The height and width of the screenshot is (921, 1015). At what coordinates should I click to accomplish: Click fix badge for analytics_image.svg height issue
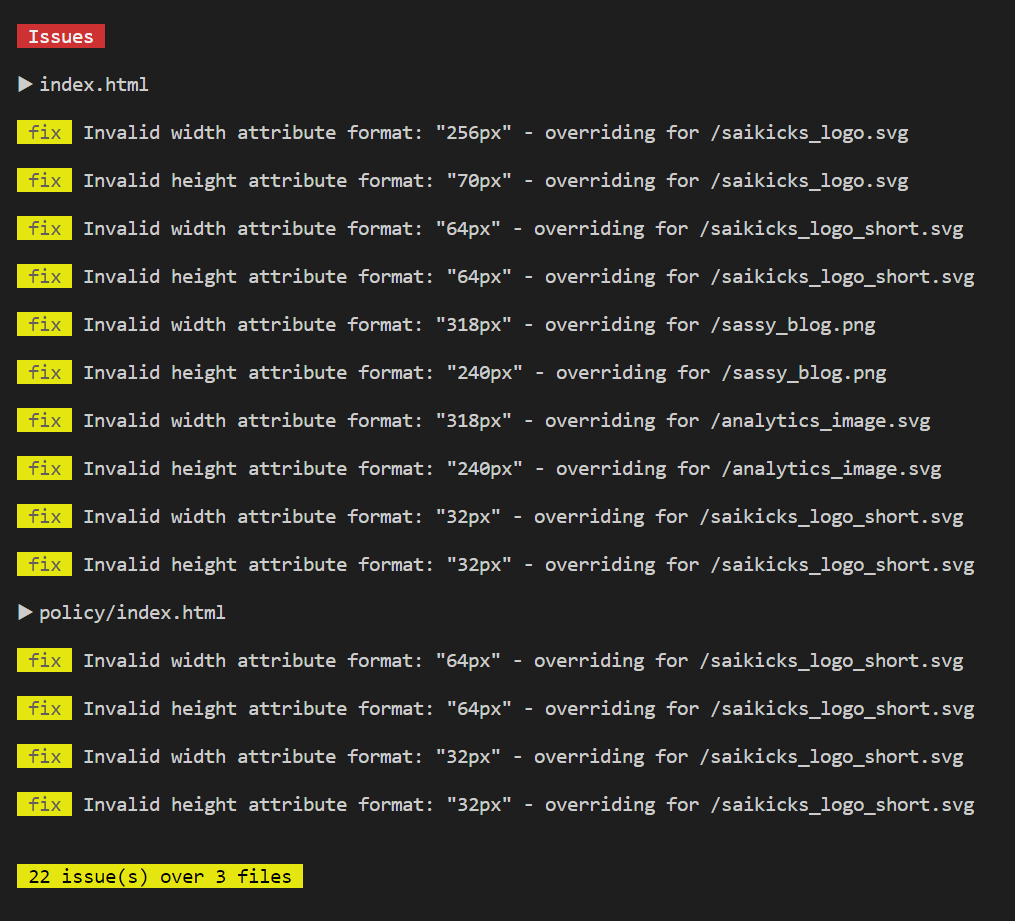click(45, 469)
